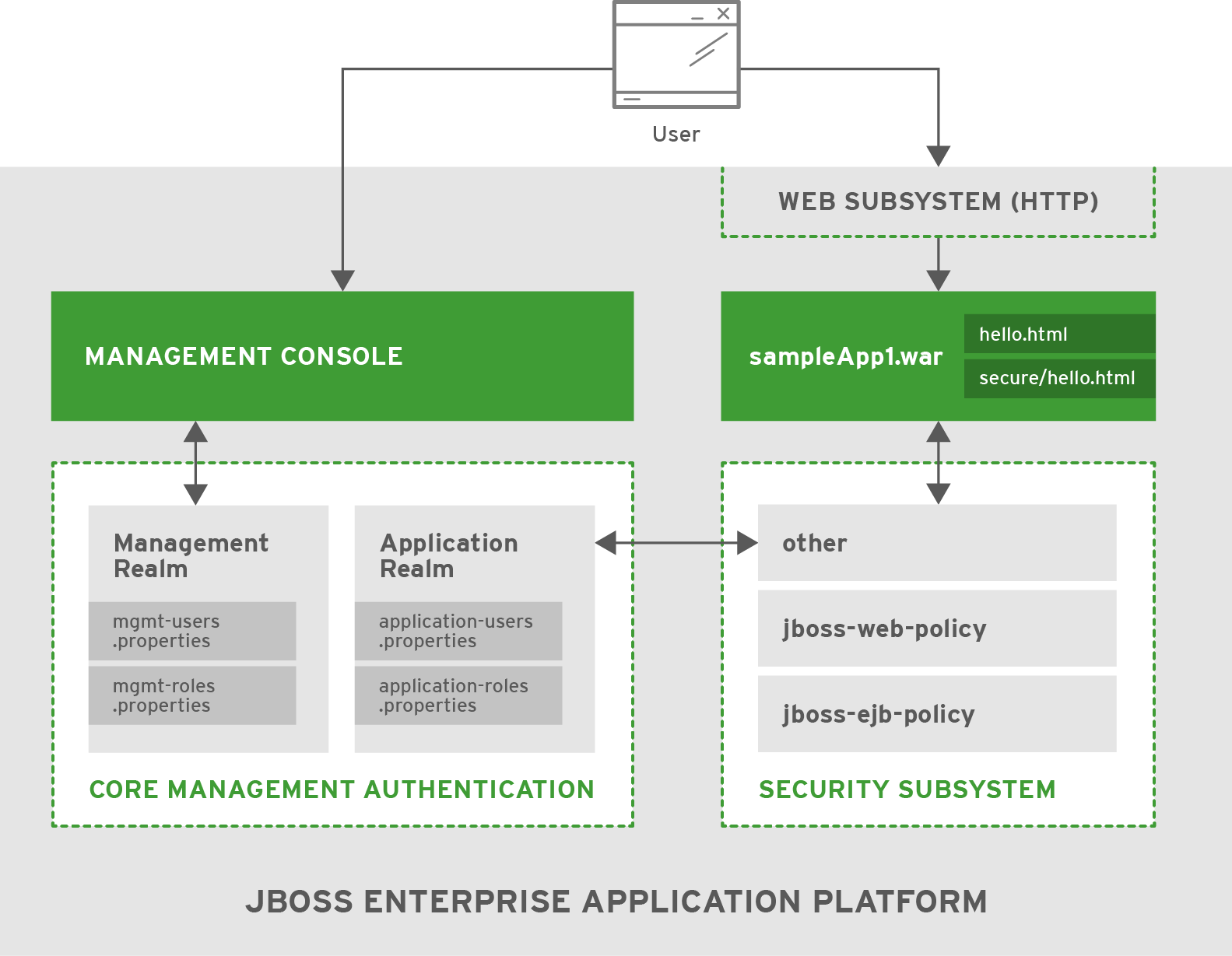This screenshot has width=1232, height=956.
Task: Select the sampleApp1.war label
Action: [x=845, y=357]
